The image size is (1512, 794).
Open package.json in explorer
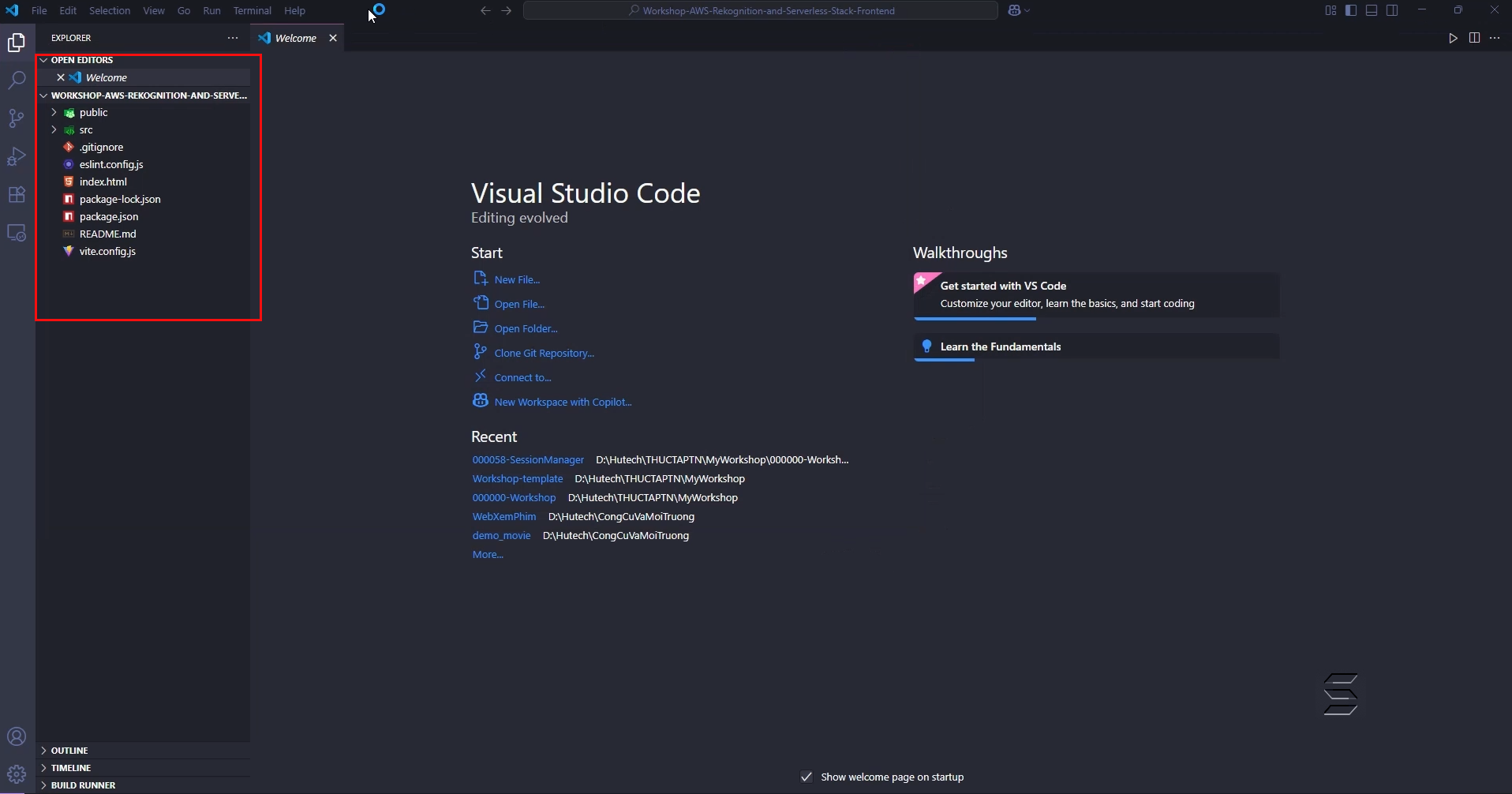coord(144,217)
